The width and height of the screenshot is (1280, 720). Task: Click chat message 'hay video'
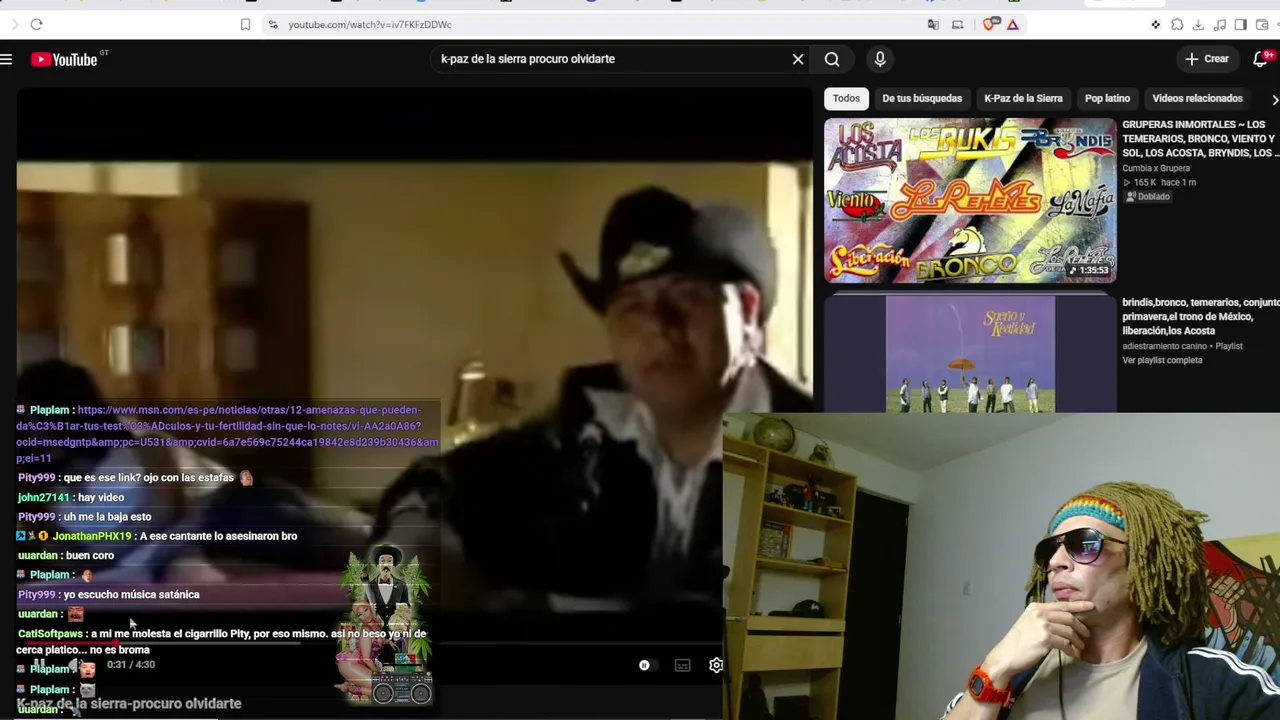click(101, 497)
